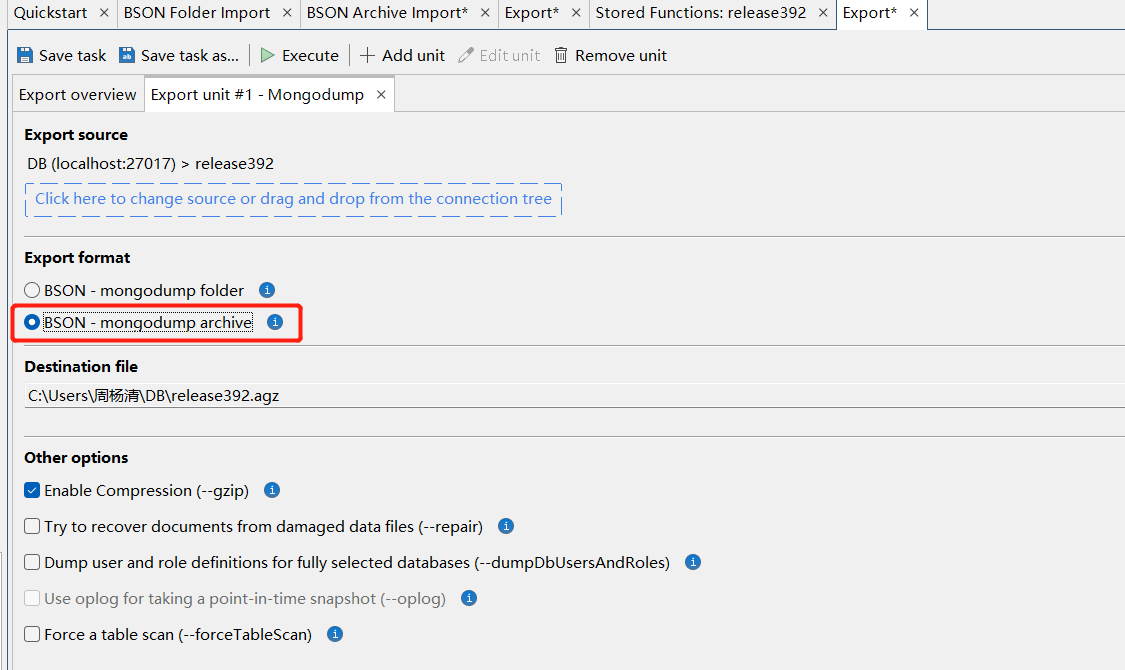This screenshot has width=1125, height=670.
Task: Click the Destination file path field
Action: pyautogui.click(x=570, y=396)
